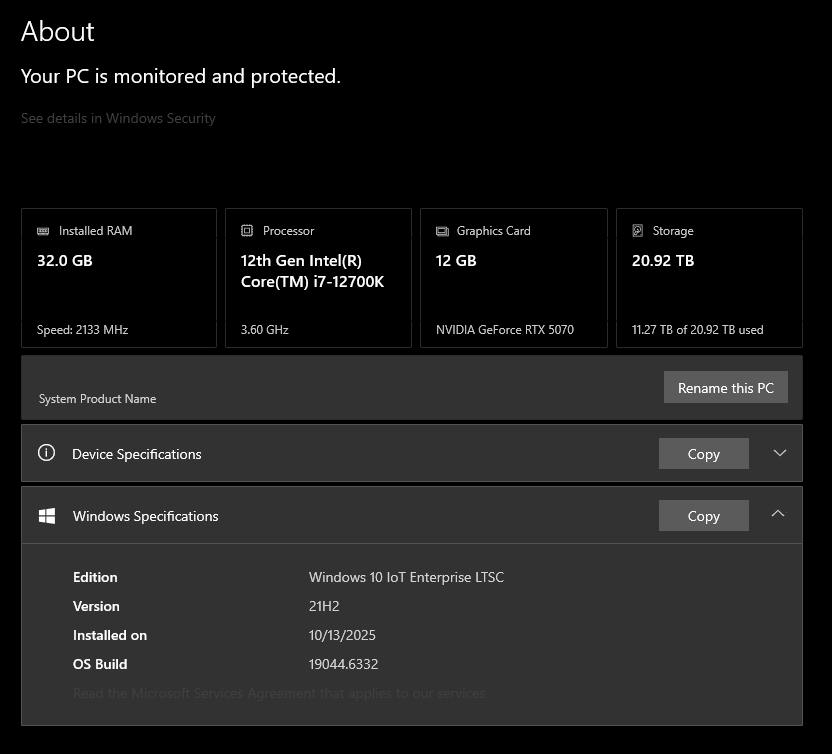The image size is (832, 754).
Task: Click the Storage label
Action: [673, 231]
